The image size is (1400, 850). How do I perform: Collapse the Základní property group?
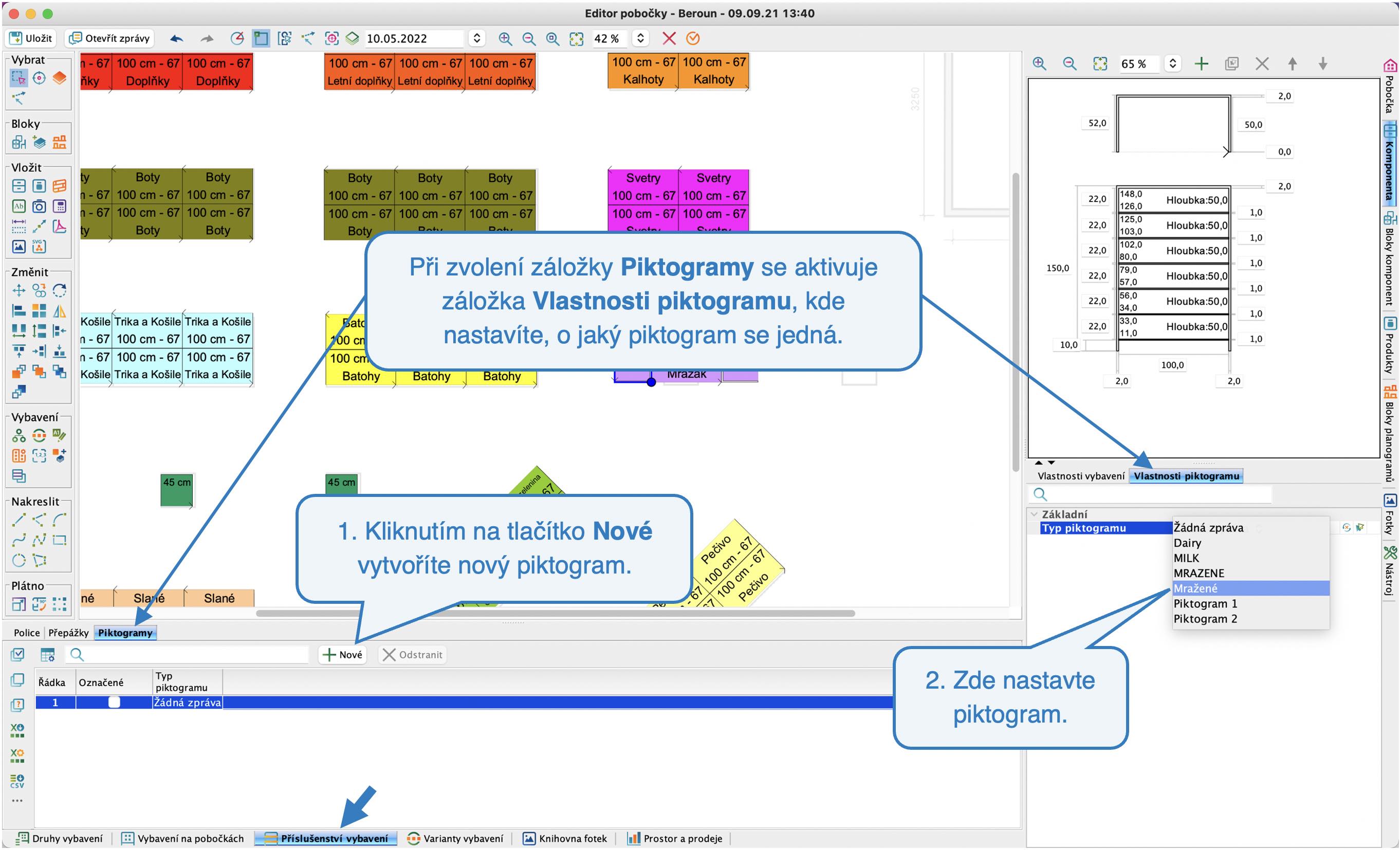pos(1034,514)
